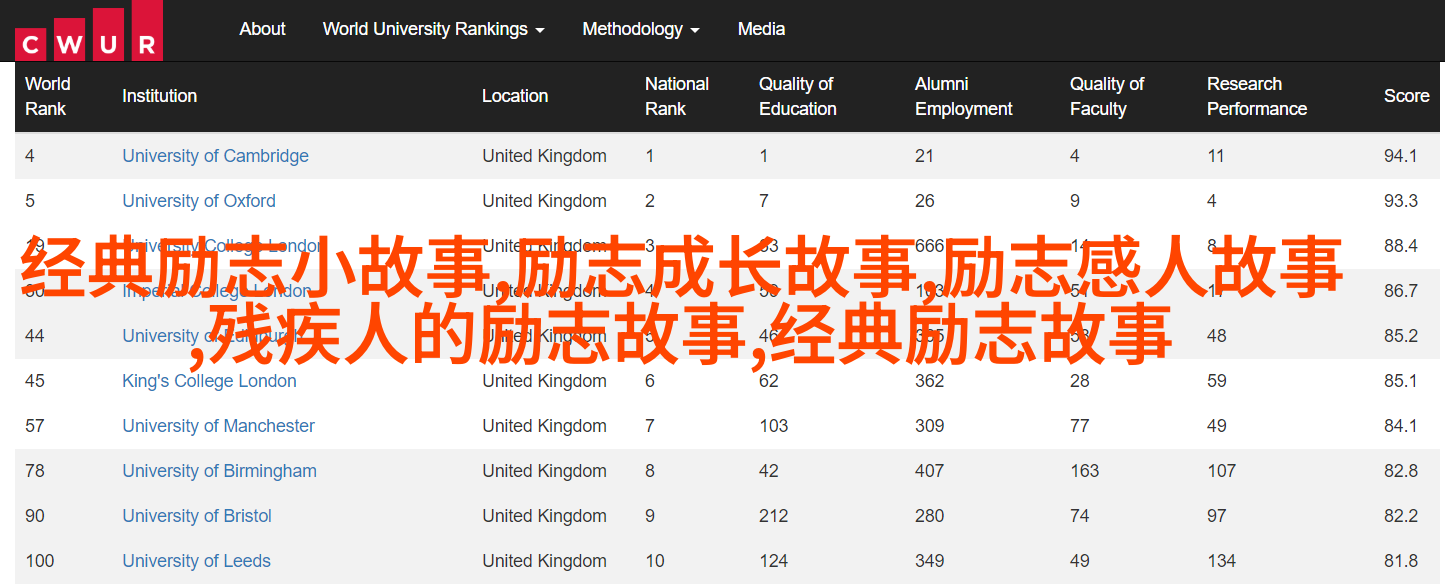The width and height of the screenshot is (1445, 585).
Task: Click Birmingham's alumni employment value 407
Action: point(930,471)
